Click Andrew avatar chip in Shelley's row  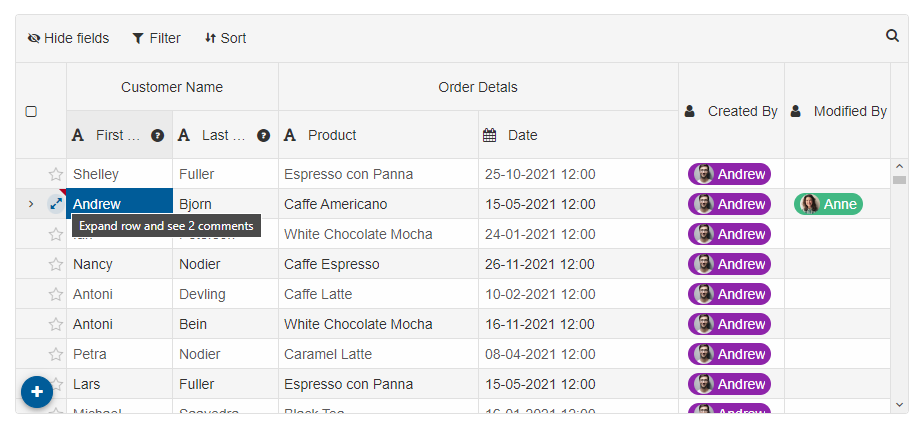pos(729,174)
